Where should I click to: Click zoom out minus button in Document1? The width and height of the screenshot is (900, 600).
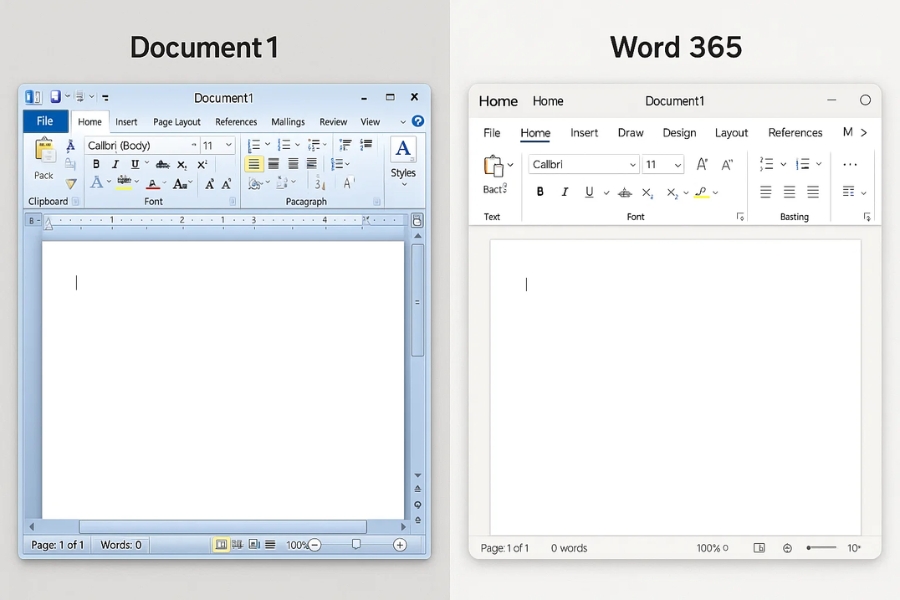pyautogui.click(x=315, y=545)
